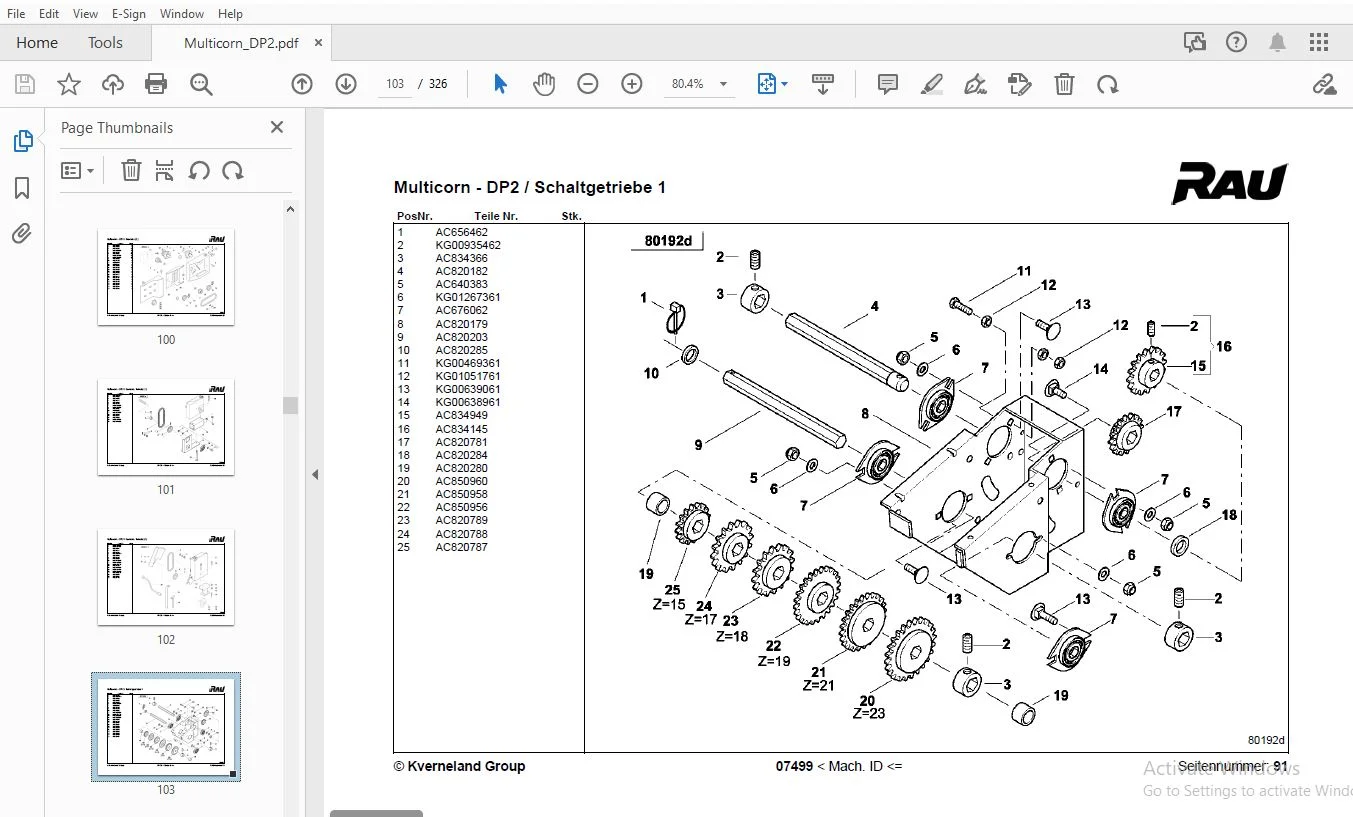Expand the zoom level dropdown
Viewport: 1353px width, 817px height.
tap(724, 84)
